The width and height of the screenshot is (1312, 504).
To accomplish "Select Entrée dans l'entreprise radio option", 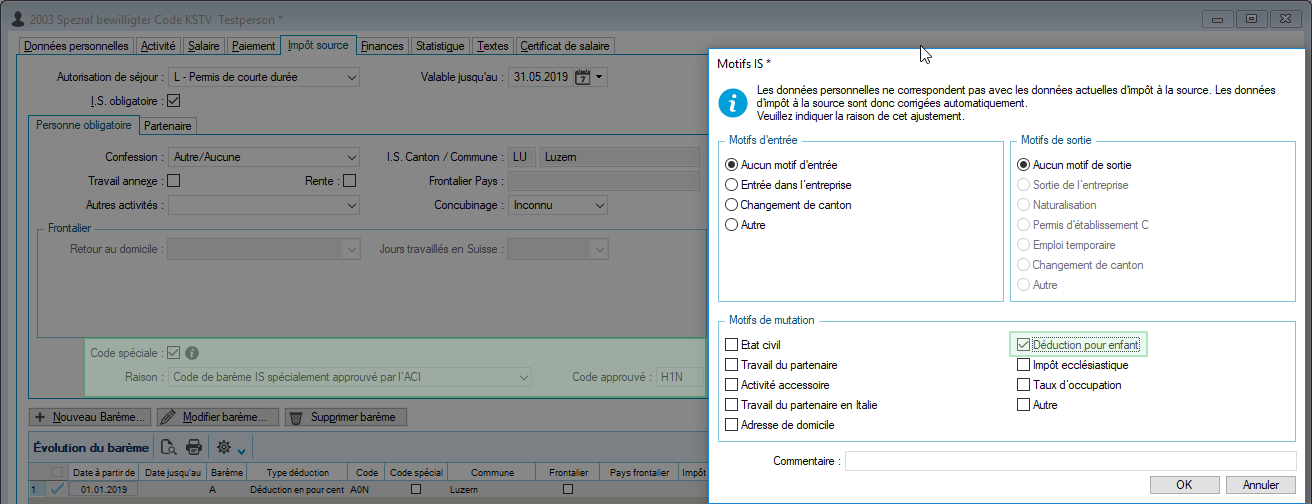I will tap(732, 185).
